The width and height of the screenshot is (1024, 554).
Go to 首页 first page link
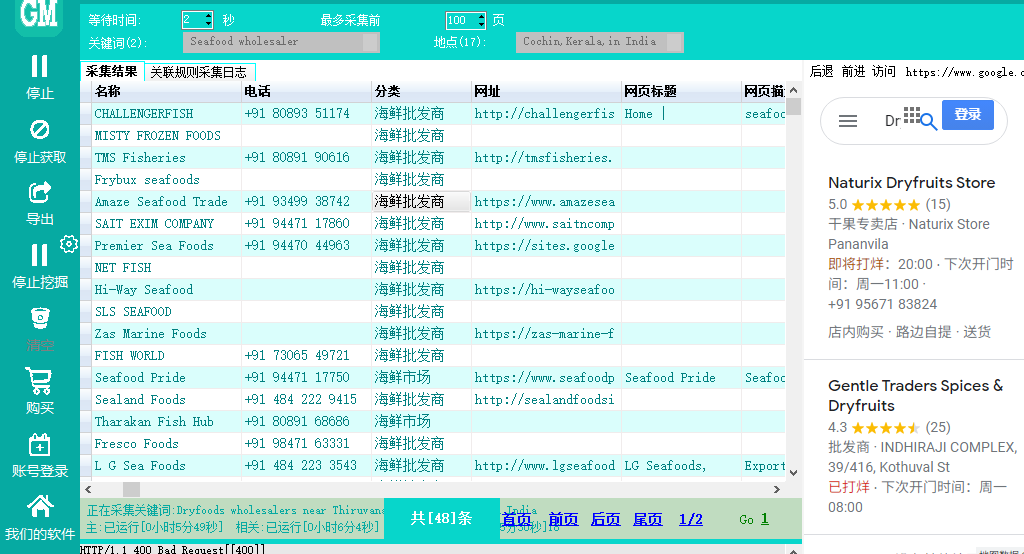click(x=517, y=519)
